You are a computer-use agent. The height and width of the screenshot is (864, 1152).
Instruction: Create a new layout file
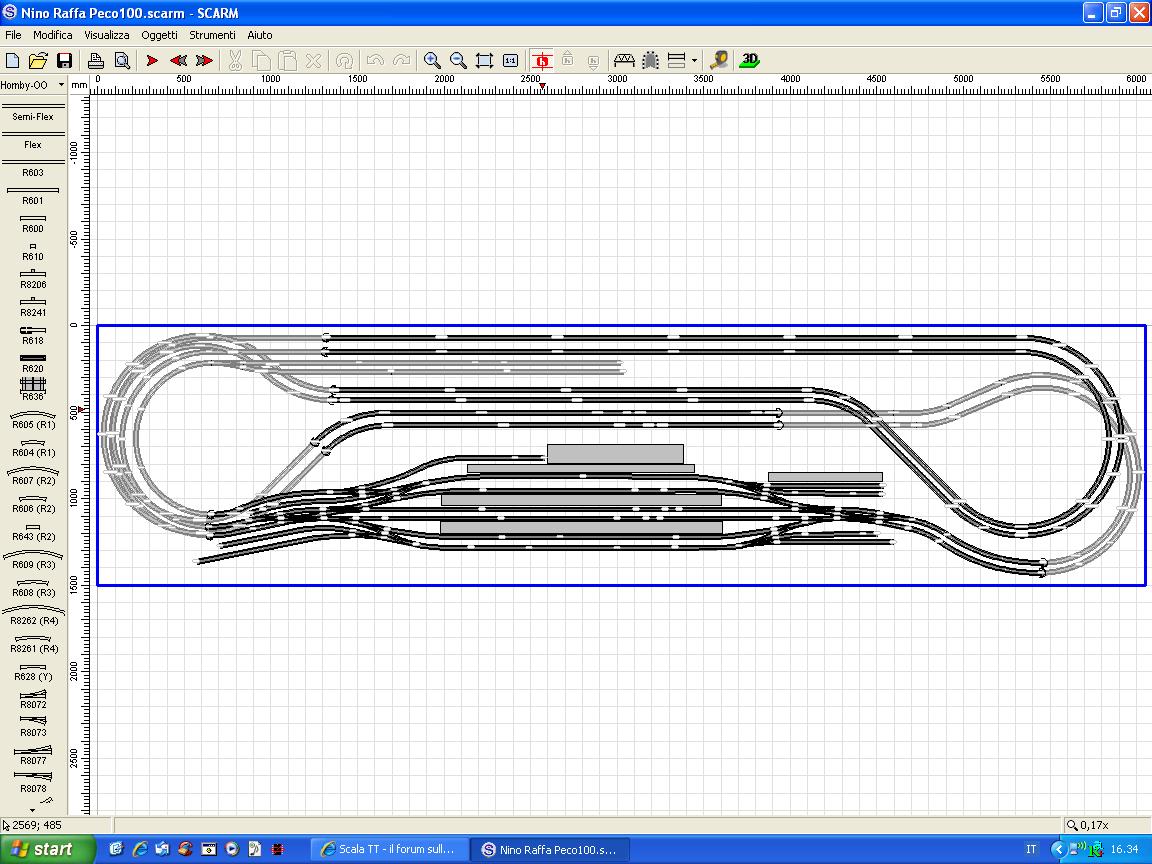coord(12,60)
